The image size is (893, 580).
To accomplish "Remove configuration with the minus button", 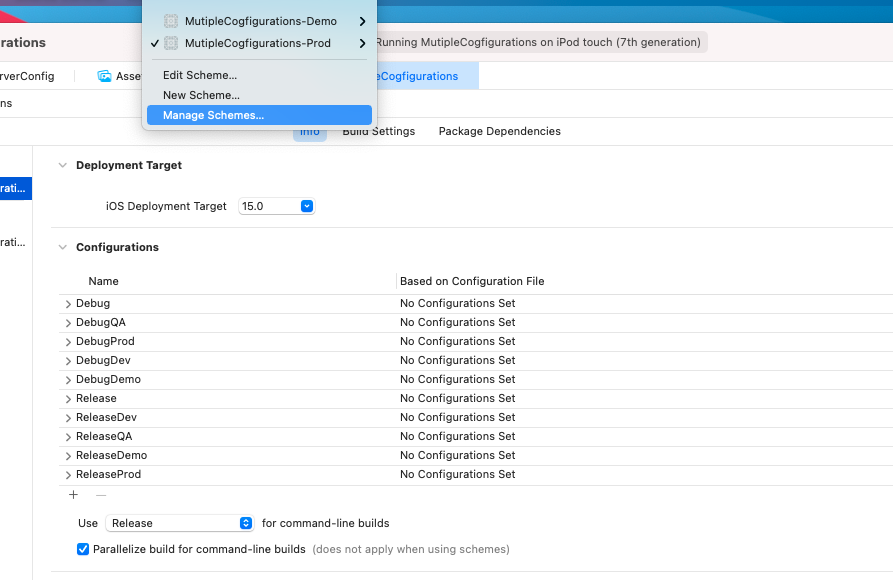I will 101,495.
